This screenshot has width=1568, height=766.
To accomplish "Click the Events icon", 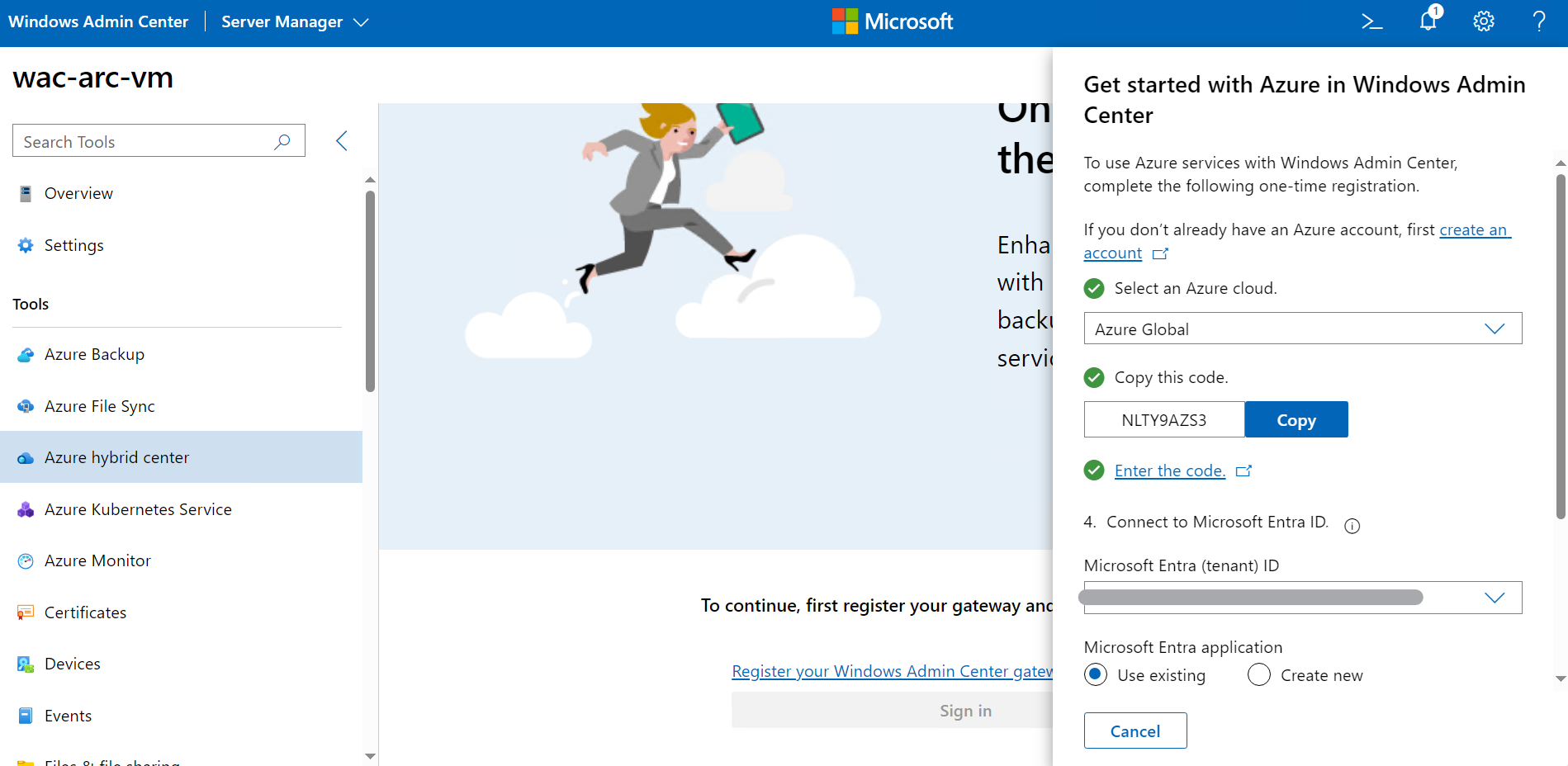I will [x=26, y=716].
